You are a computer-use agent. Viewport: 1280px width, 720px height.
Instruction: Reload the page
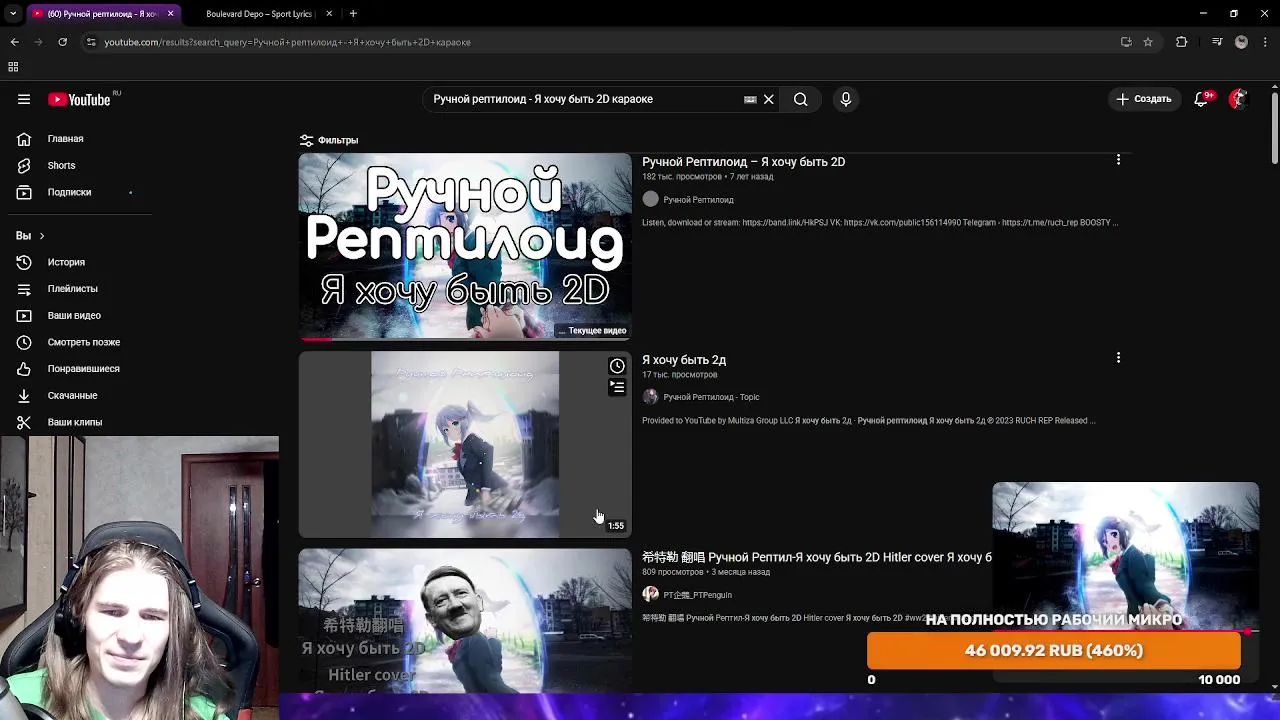tap(62, 42)
